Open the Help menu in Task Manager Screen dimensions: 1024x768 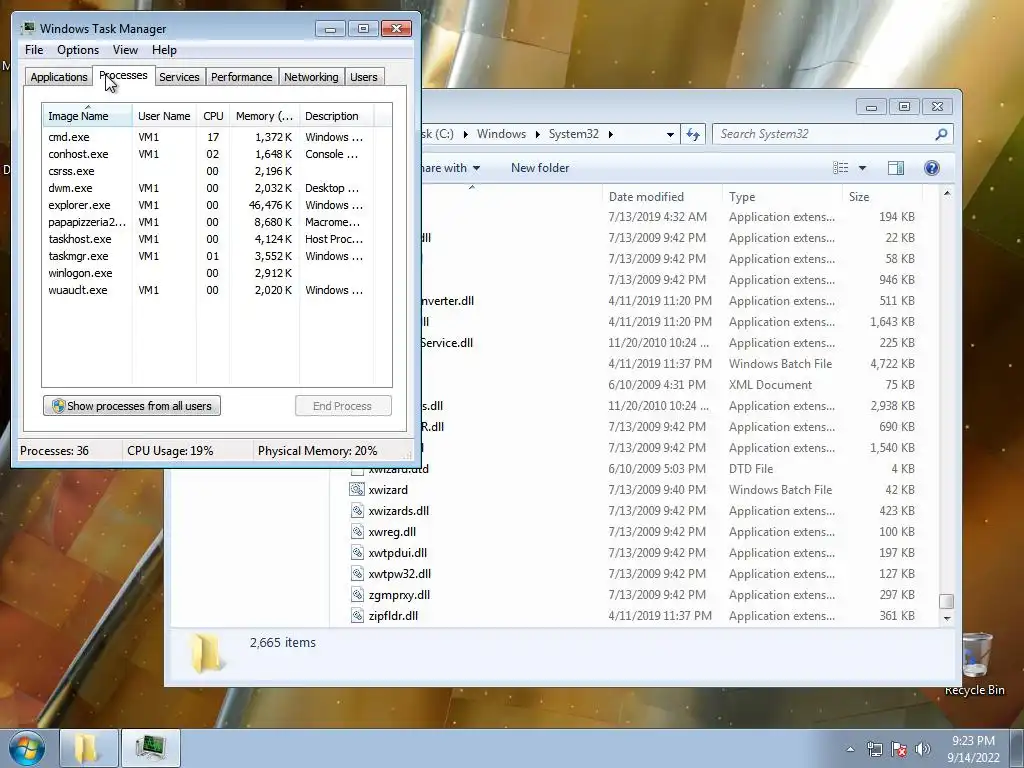click(x=164, y=50)
